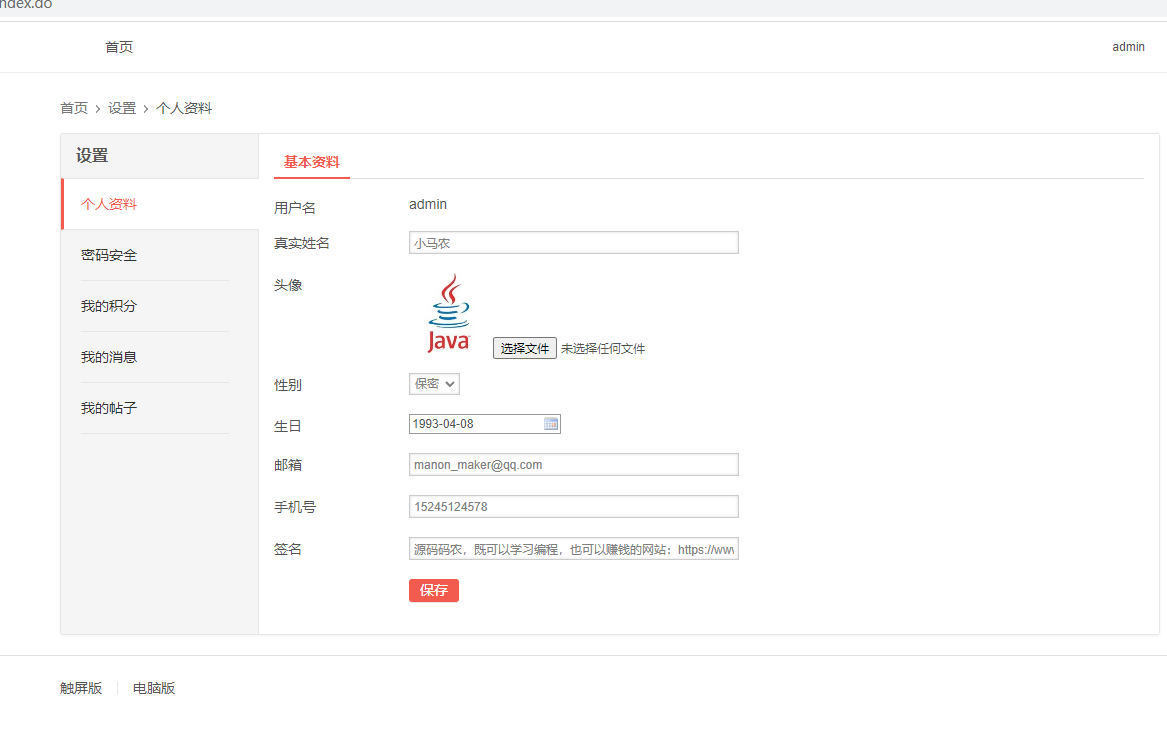Open the birthday date picker calendar icon
Image resolution: width=1167 pixels, height=747 pixels.
[x=551, y=423]
